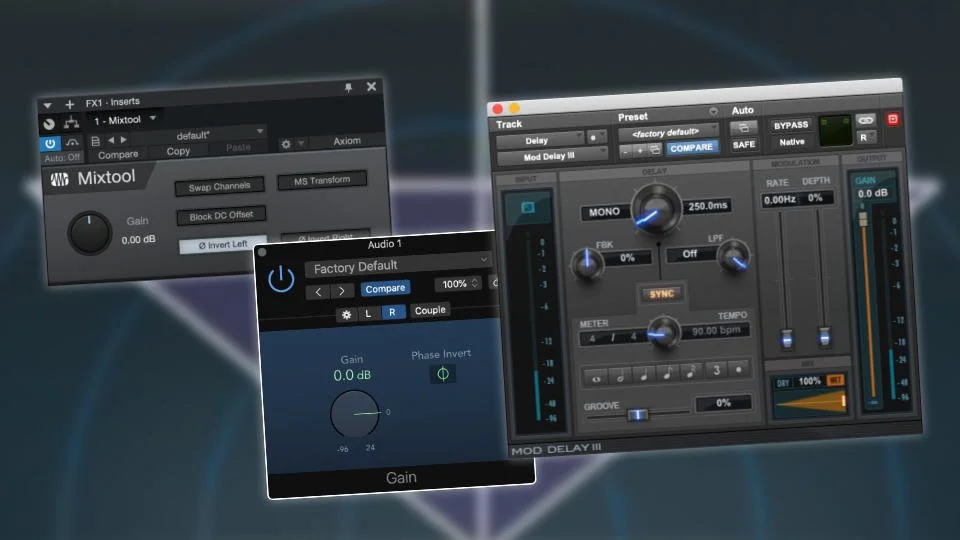Open Mixtool gear settings icon
960x540 pixels.
click(285, 144)
